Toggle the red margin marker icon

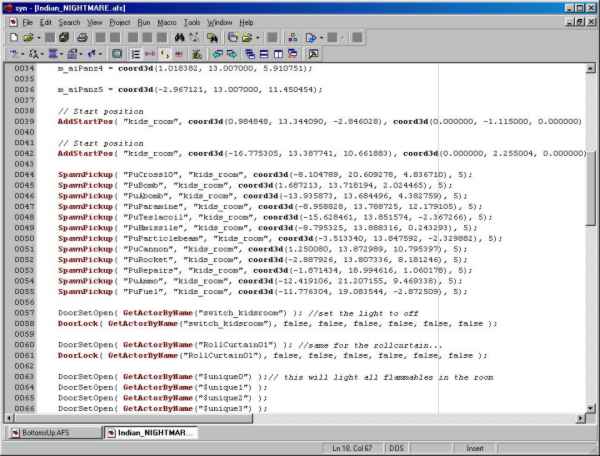[179, 54]
